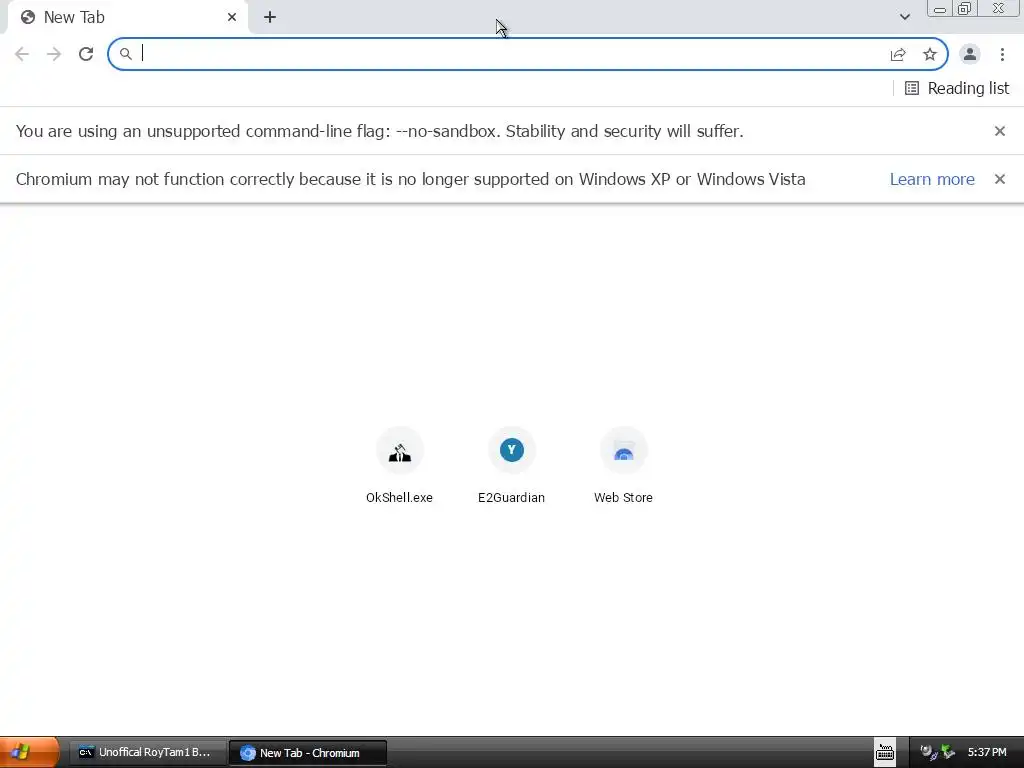Open the Learn more link

(932, 179)
